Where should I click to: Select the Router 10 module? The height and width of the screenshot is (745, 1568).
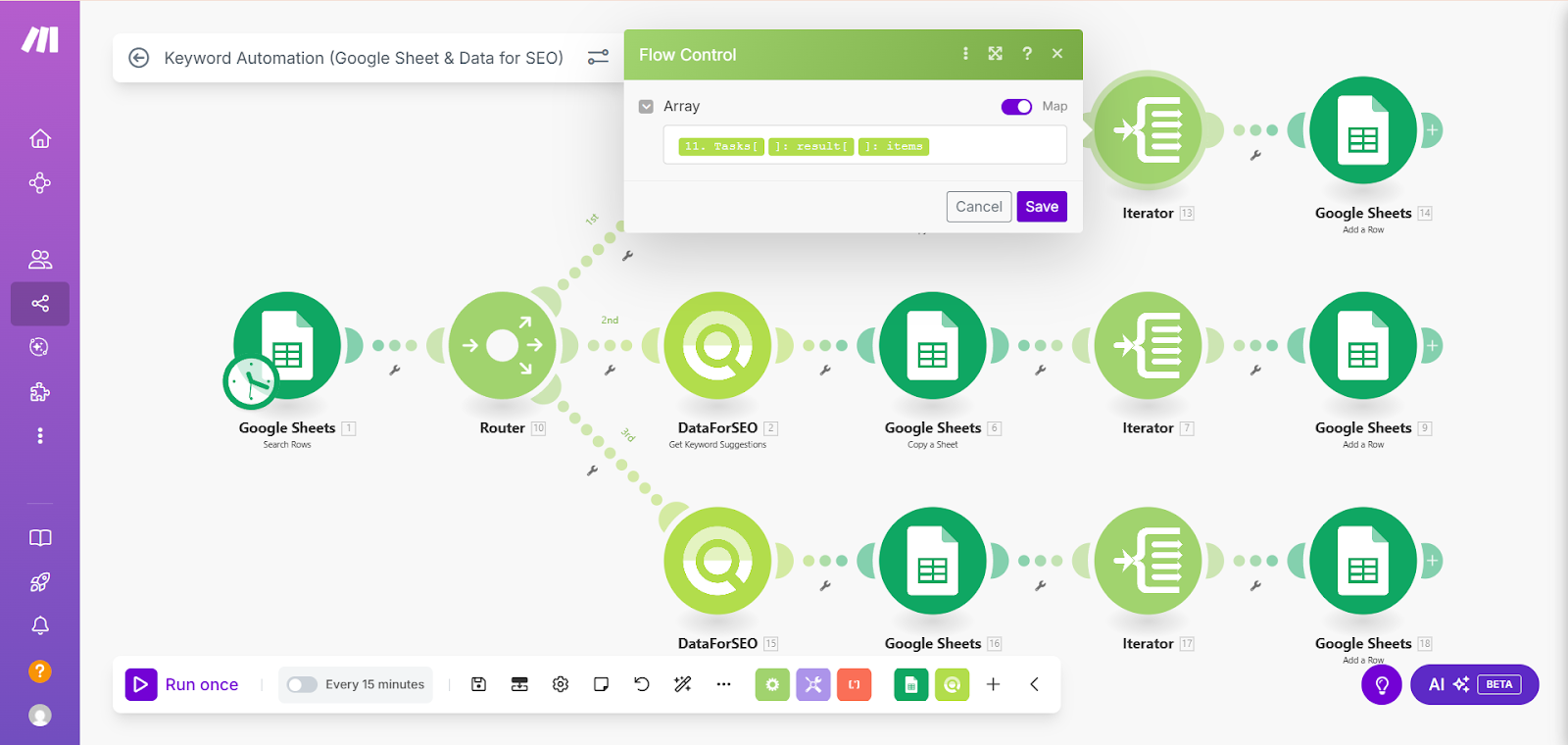click(503, 346)
